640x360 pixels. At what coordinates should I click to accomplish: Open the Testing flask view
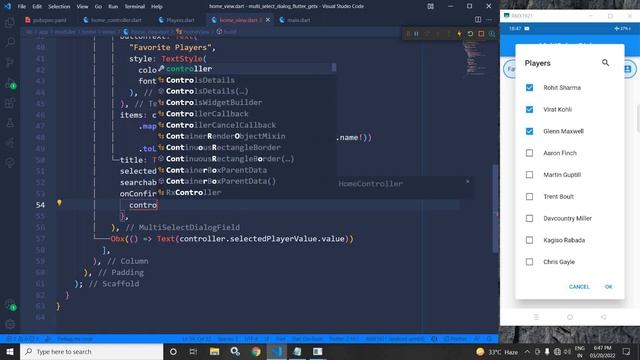(x=10, y=122)
